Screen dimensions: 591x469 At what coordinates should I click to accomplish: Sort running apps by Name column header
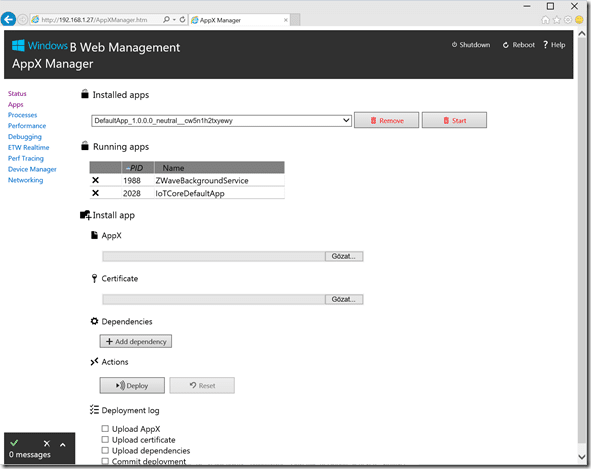[219, 168]
